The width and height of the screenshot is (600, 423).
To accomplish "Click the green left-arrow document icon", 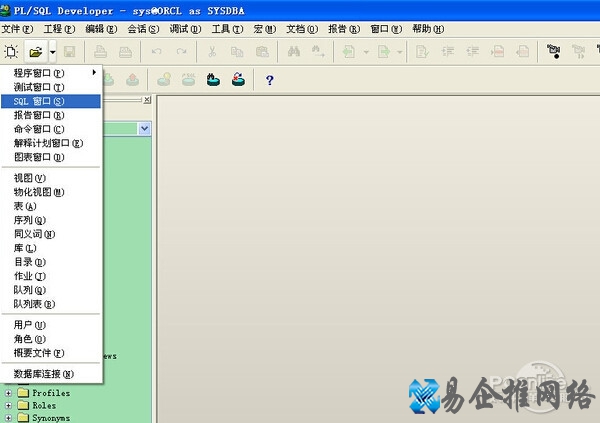I will (349, 51).
